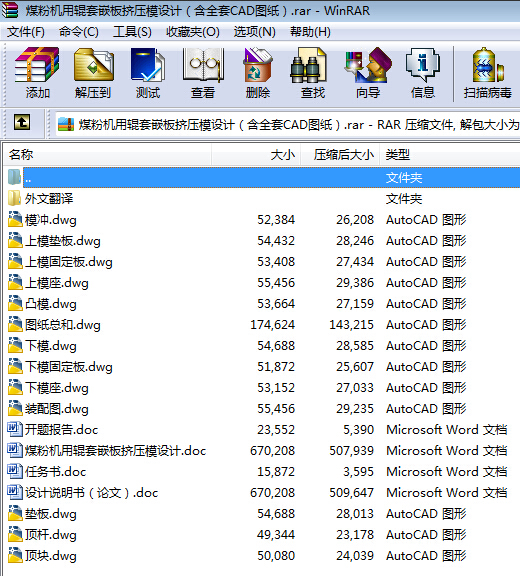Click size value 49,344
The image size is (520, 576).
[276, 534]
